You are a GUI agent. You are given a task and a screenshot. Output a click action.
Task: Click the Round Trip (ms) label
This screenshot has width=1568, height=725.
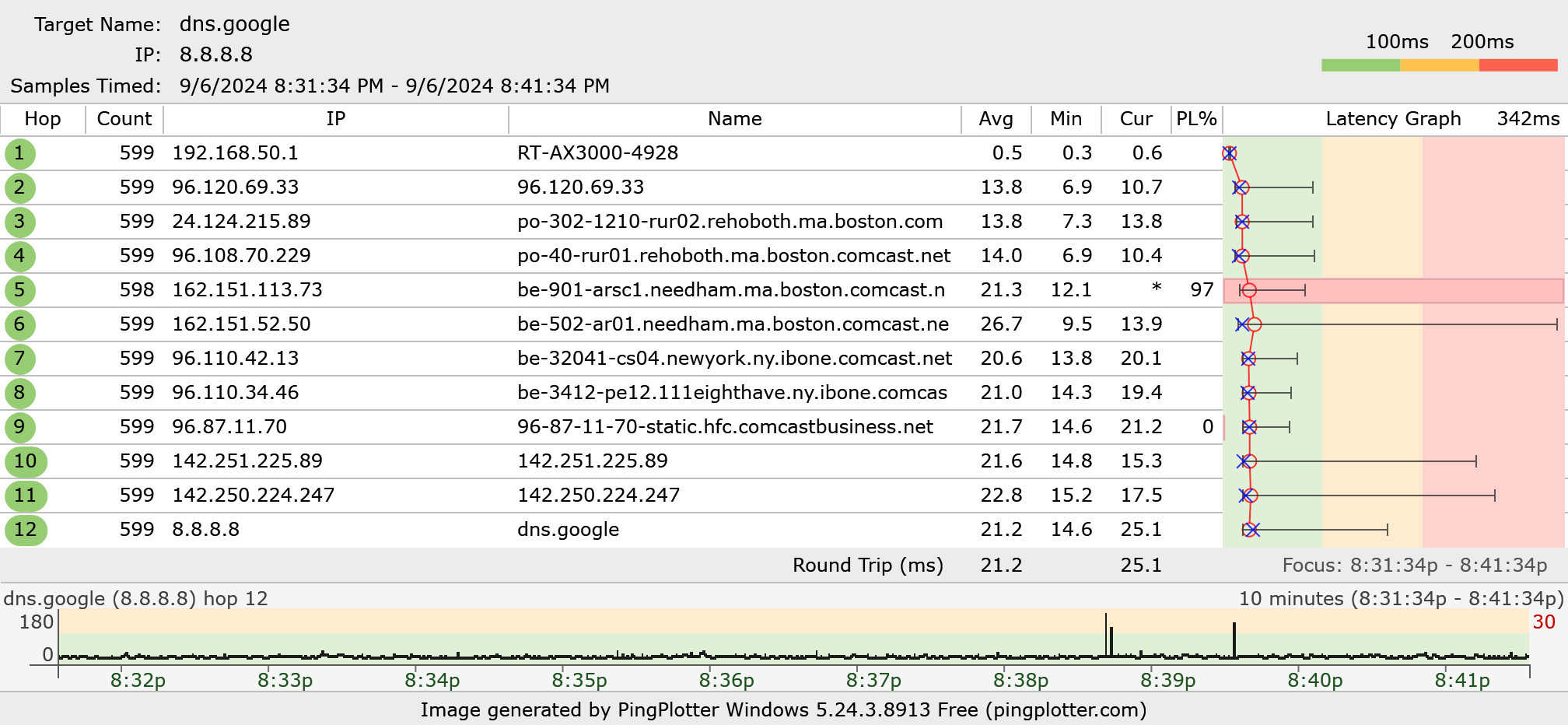coord(868,566)
